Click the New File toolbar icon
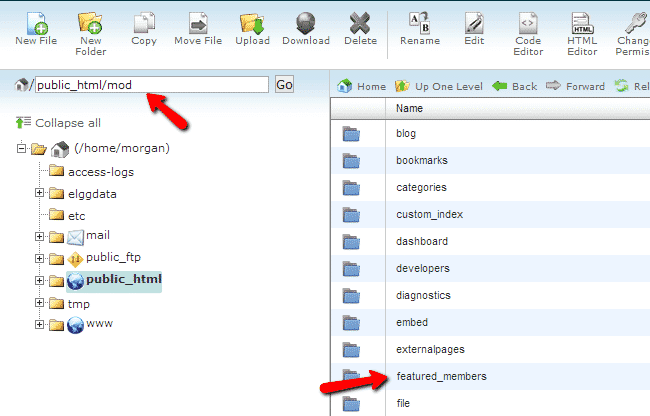This screenshot has height=416, width=650. (x=36, y=23)
